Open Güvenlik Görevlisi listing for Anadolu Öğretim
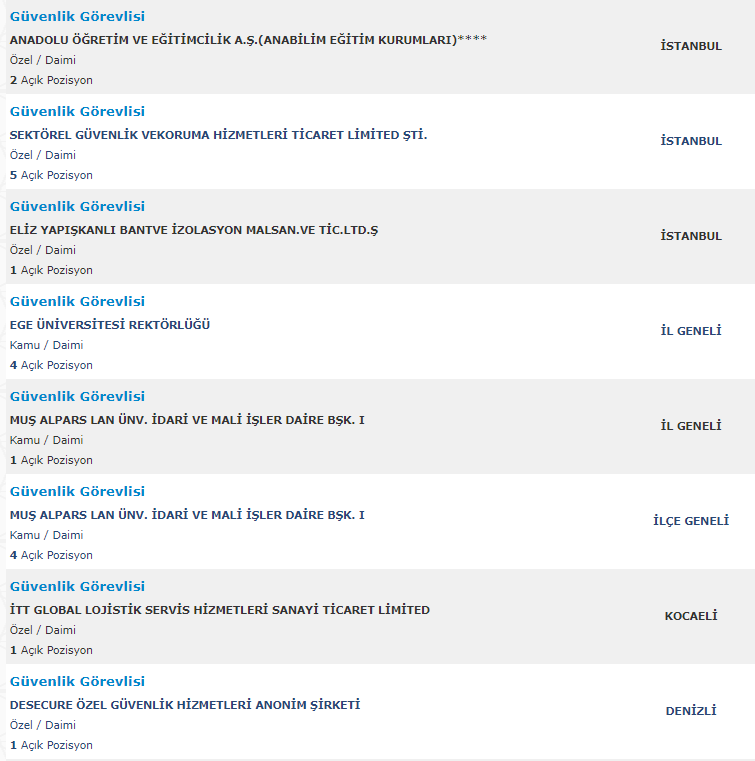 coord(77,17)
